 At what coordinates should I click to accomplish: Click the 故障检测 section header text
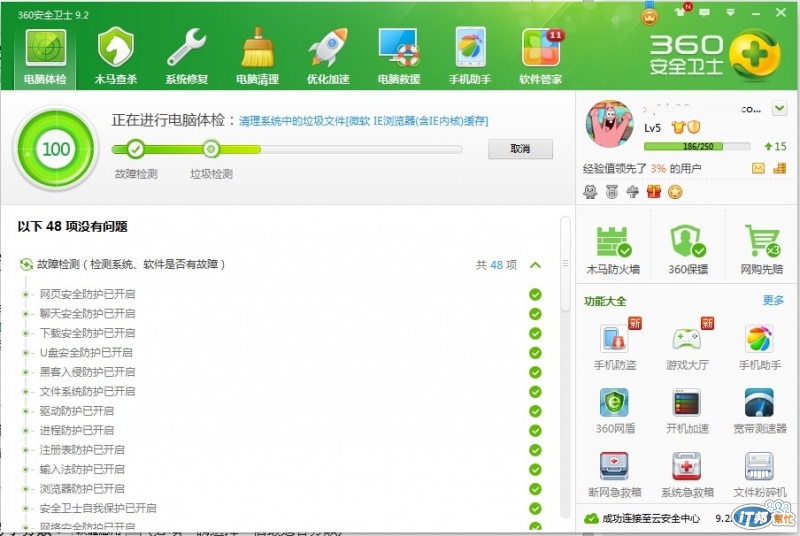click(131, 264)
